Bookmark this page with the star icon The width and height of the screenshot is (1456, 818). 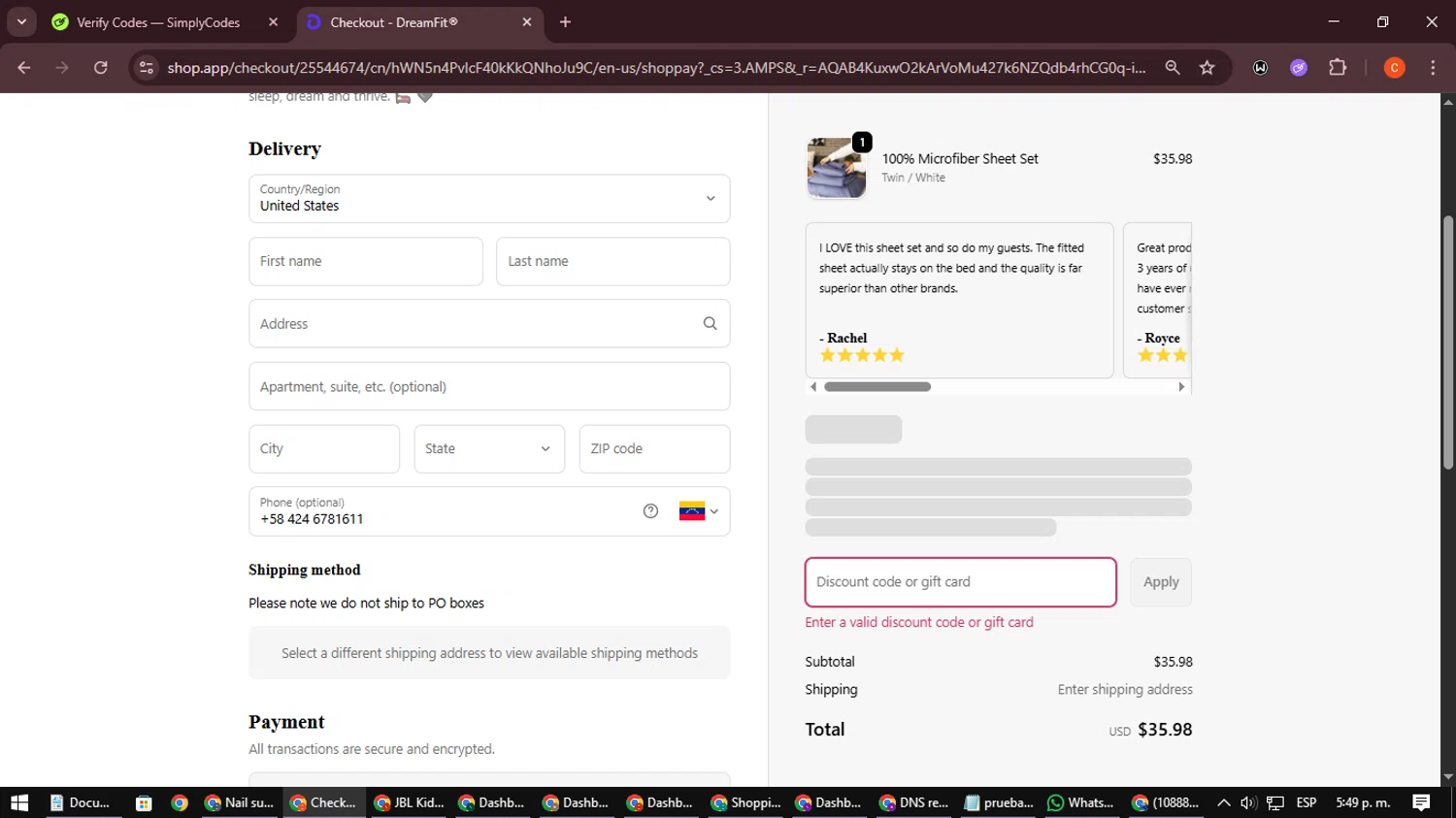tap(1207, 68)
